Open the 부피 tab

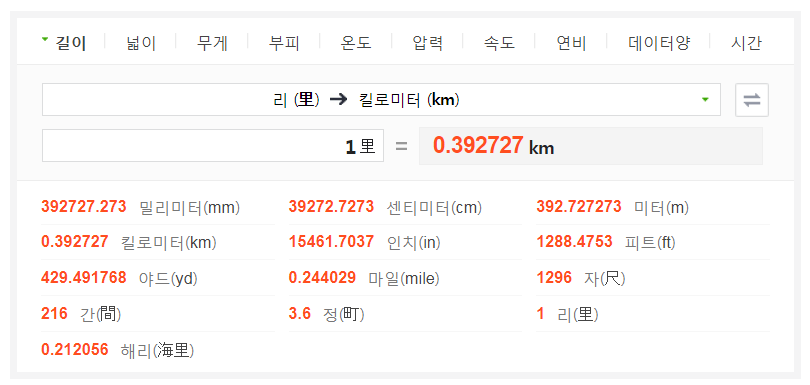pyautogui.click(x=284, y=43)
